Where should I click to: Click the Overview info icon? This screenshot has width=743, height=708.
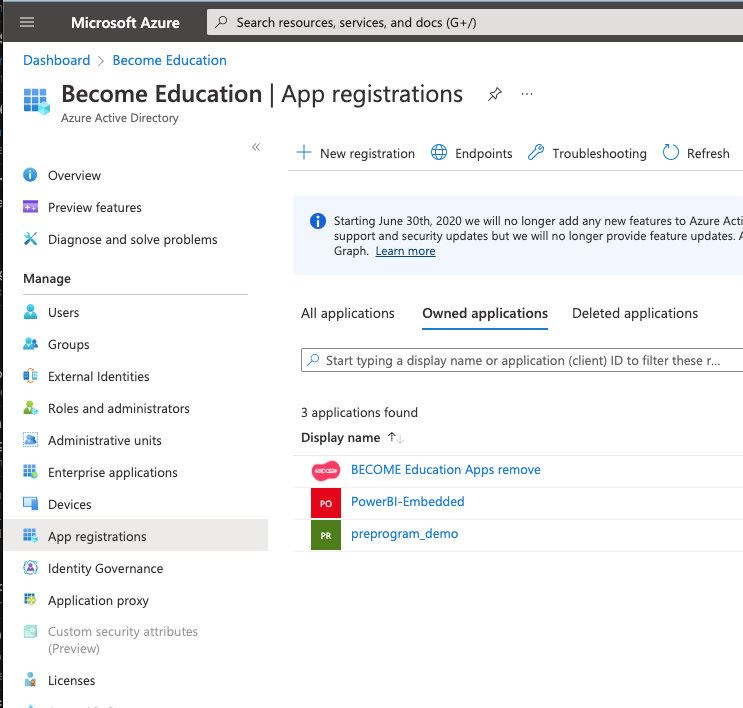pos(30,175)
